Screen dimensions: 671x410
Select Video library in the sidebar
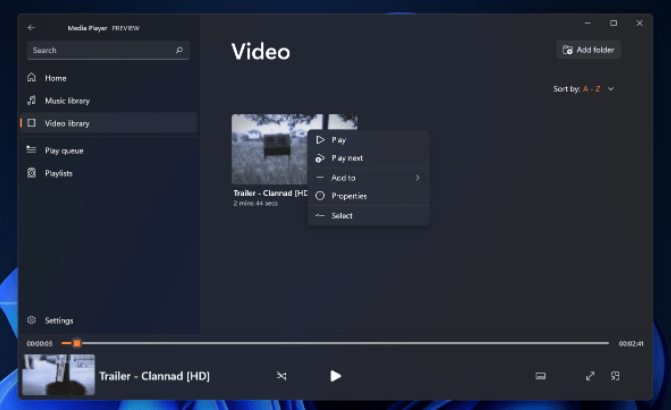tap(108, 123)
